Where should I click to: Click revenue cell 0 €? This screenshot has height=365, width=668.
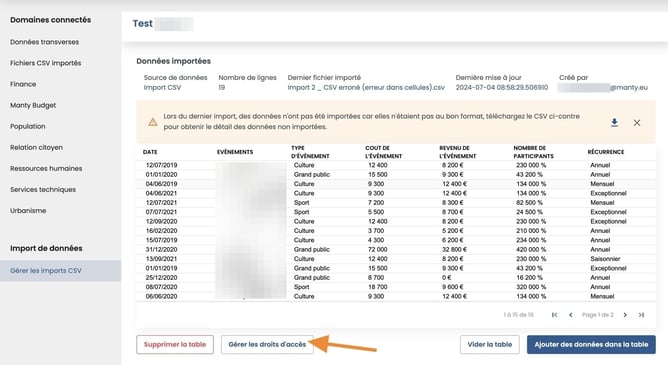click(x=446, y=278)
